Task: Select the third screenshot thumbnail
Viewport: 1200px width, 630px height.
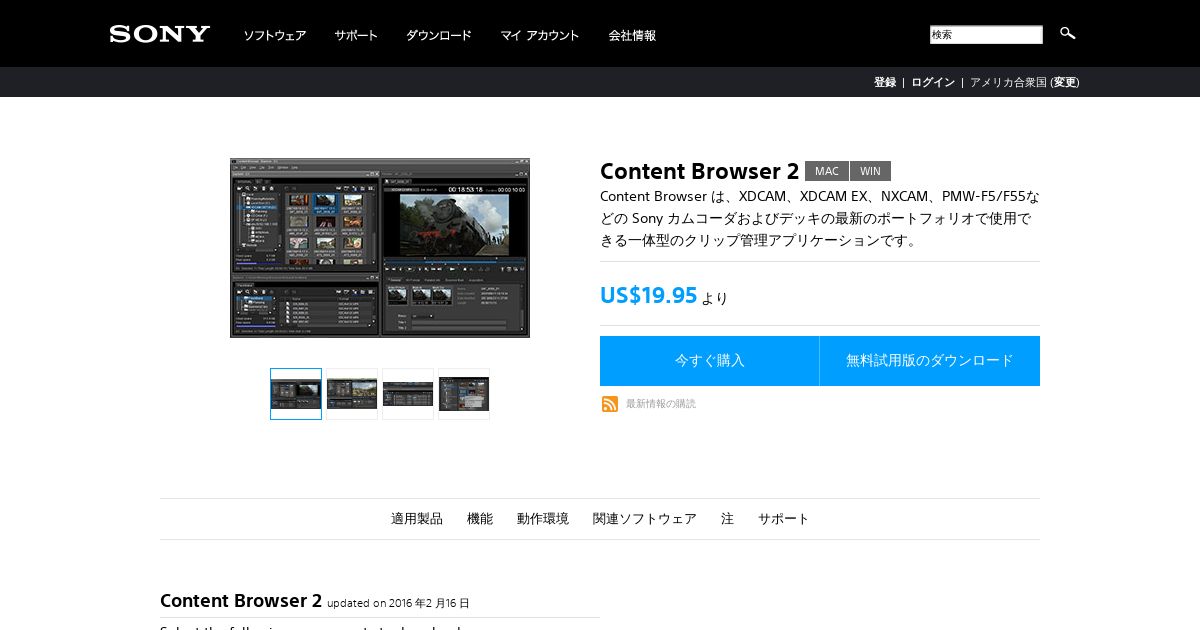Action: click(x=408, y=394)
